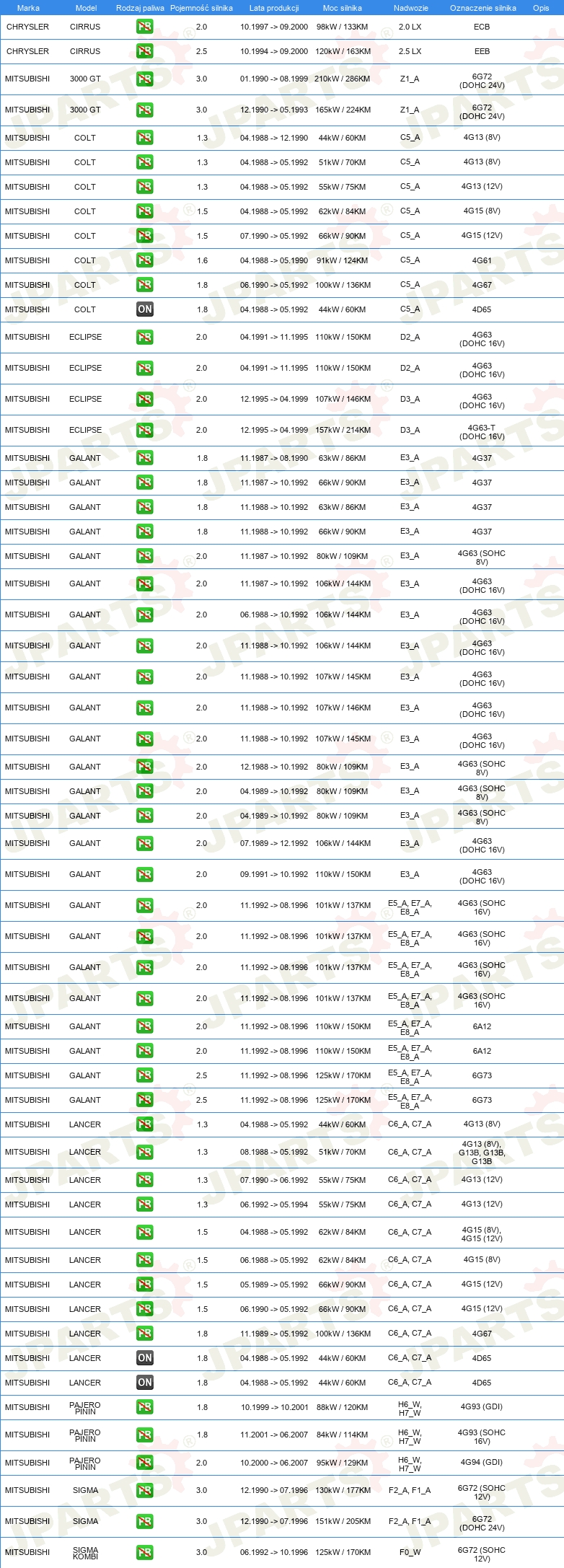
Task: Click the Oznaczenie silnika column header
Action: click(483, 8)
